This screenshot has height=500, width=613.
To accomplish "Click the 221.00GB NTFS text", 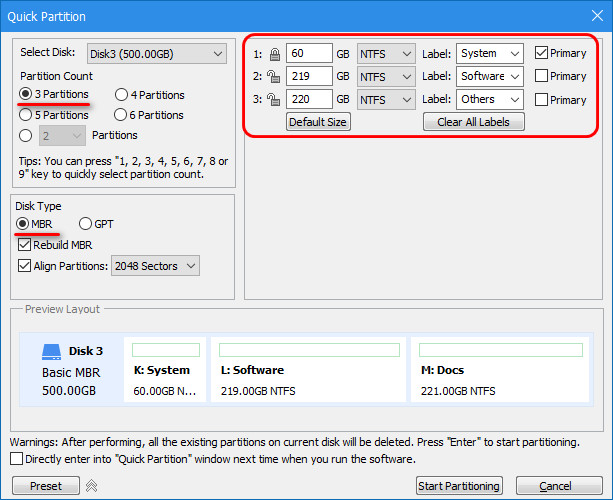I will pos(458,391).
